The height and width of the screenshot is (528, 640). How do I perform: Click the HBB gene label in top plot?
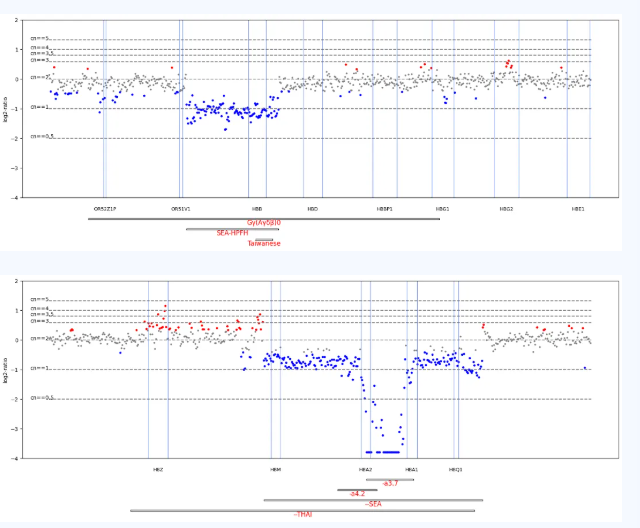[x=257, y=209]
